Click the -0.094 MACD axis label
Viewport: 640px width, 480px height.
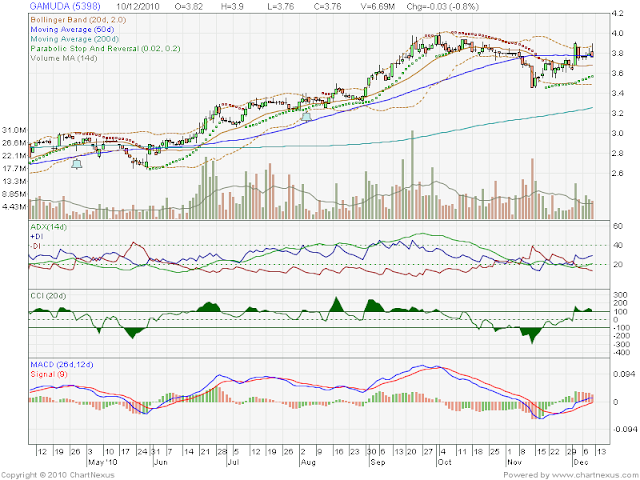[623, 429]
